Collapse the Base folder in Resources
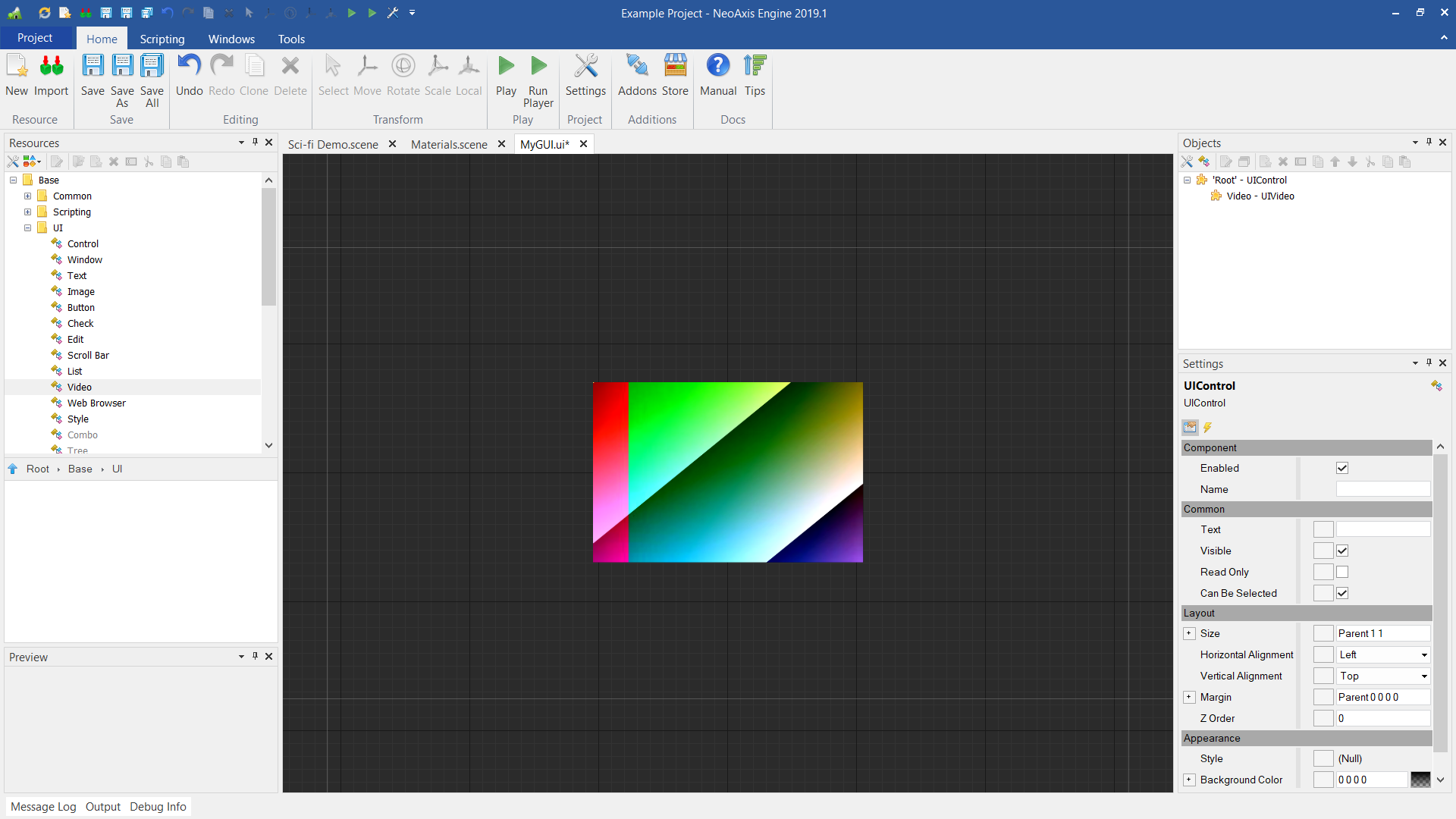The width and height of the screenshot is (1456, 819). (12, 180)
